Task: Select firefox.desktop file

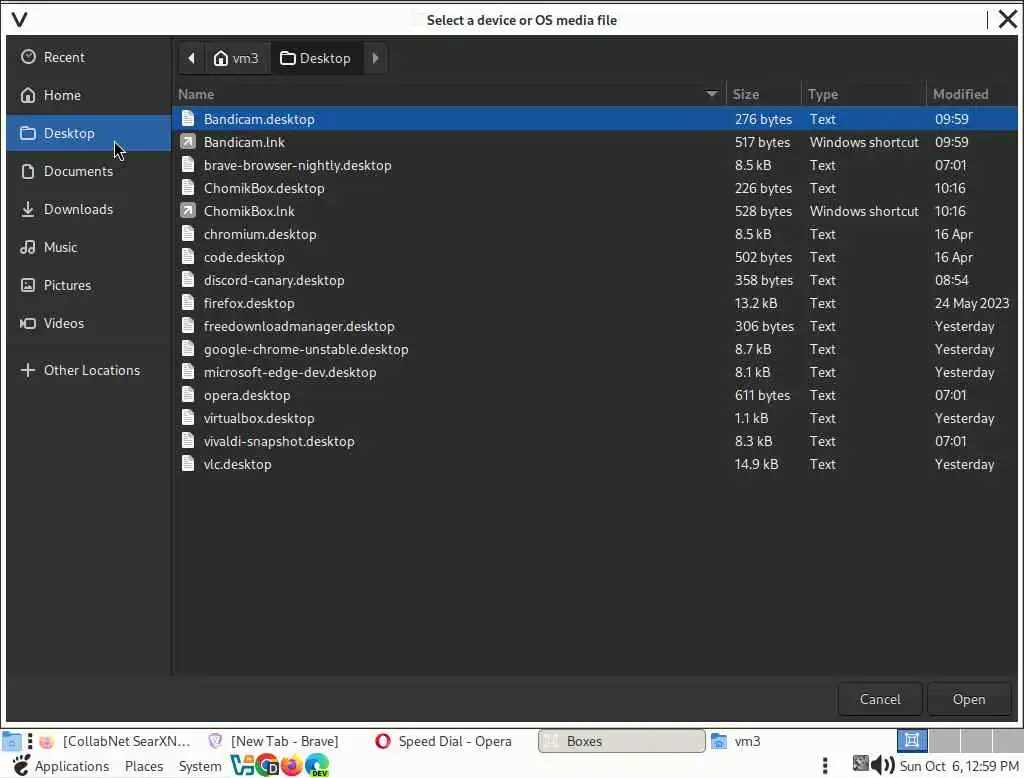Action: click(596, 303)
